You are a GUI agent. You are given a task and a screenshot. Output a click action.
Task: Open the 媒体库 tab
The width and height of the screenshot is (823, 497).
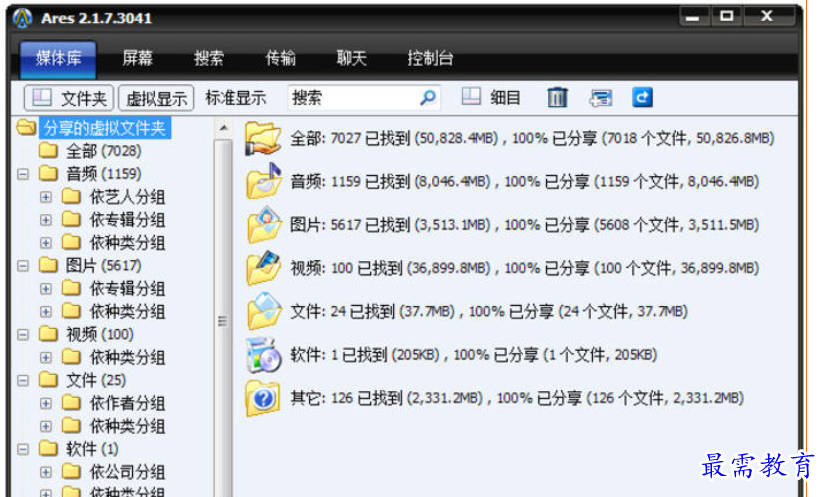58,58
